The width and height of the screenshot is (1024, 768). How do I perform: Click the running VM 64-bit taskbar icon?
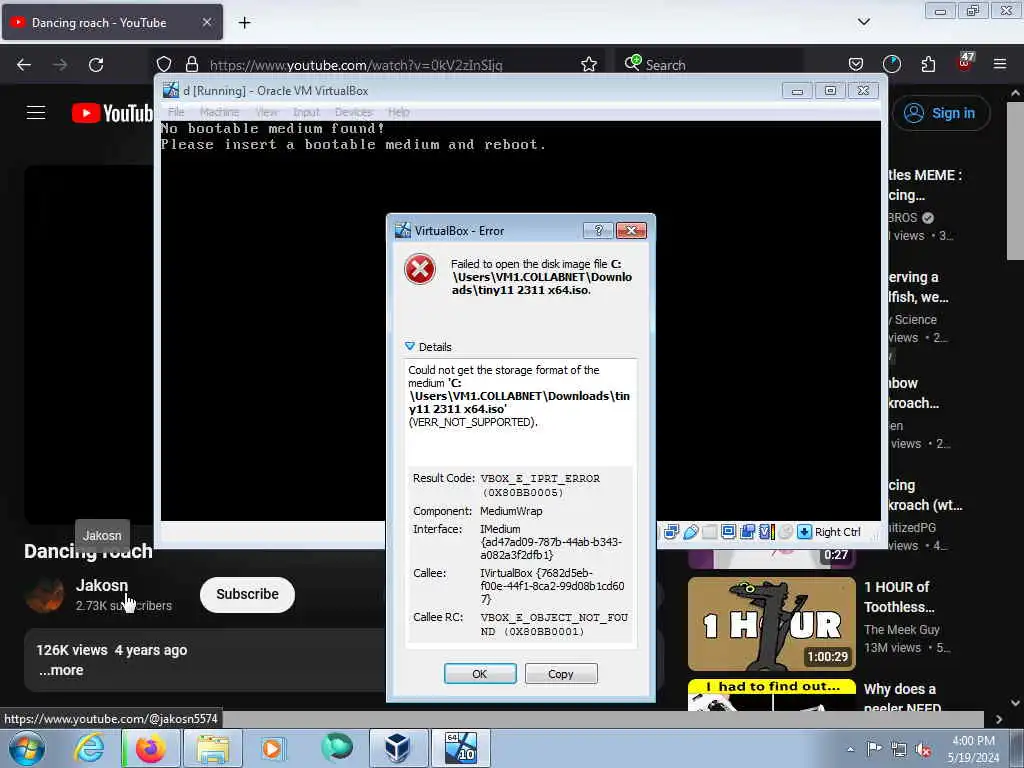pos(461,748)
